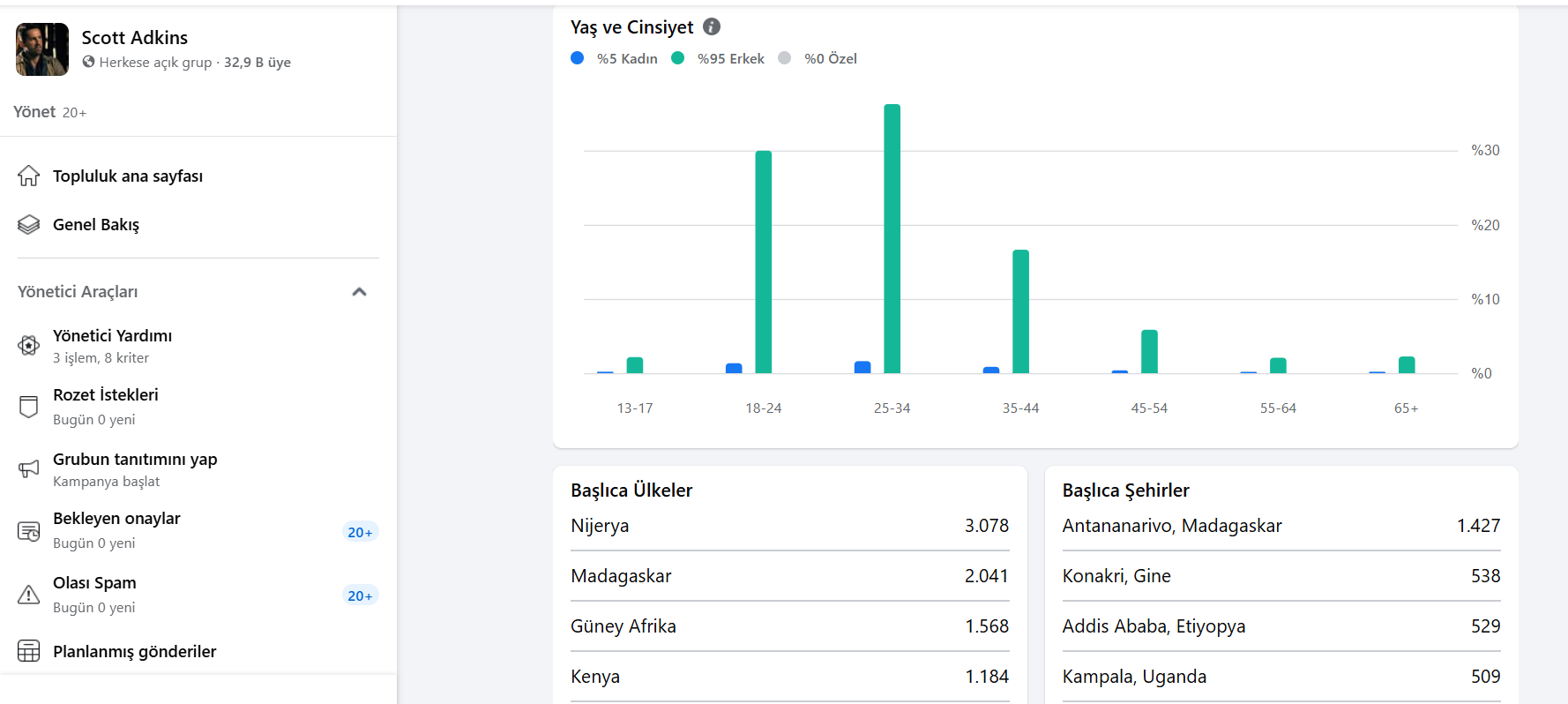Click the Rozet İstekleri badge icon
The height and width of the screenshot is (704, 1568).
point(29,407)
